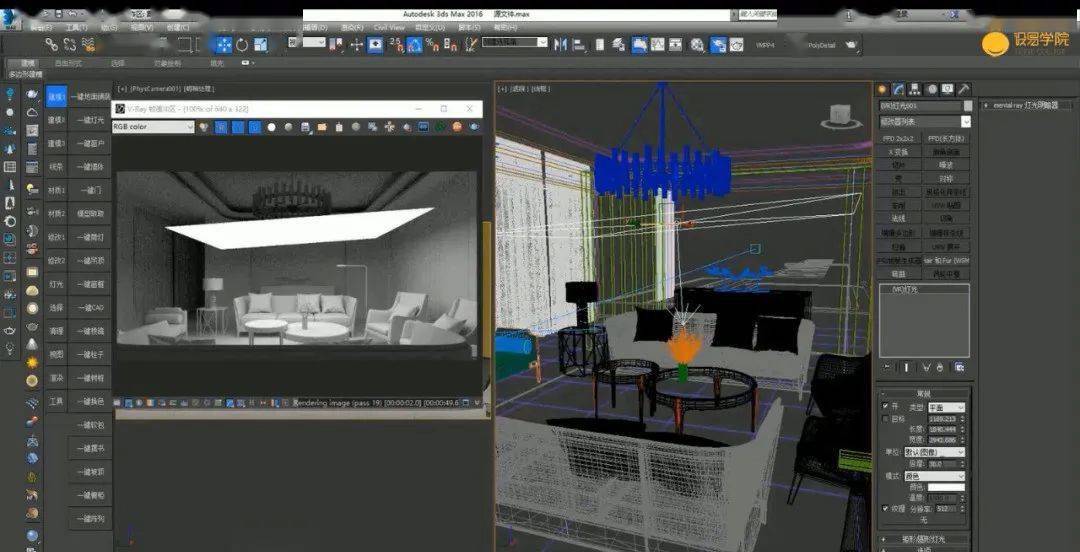Open the Rendered Frame Window icon
Viewport: 1080px width, 552px height.
[x=737, y=45]
